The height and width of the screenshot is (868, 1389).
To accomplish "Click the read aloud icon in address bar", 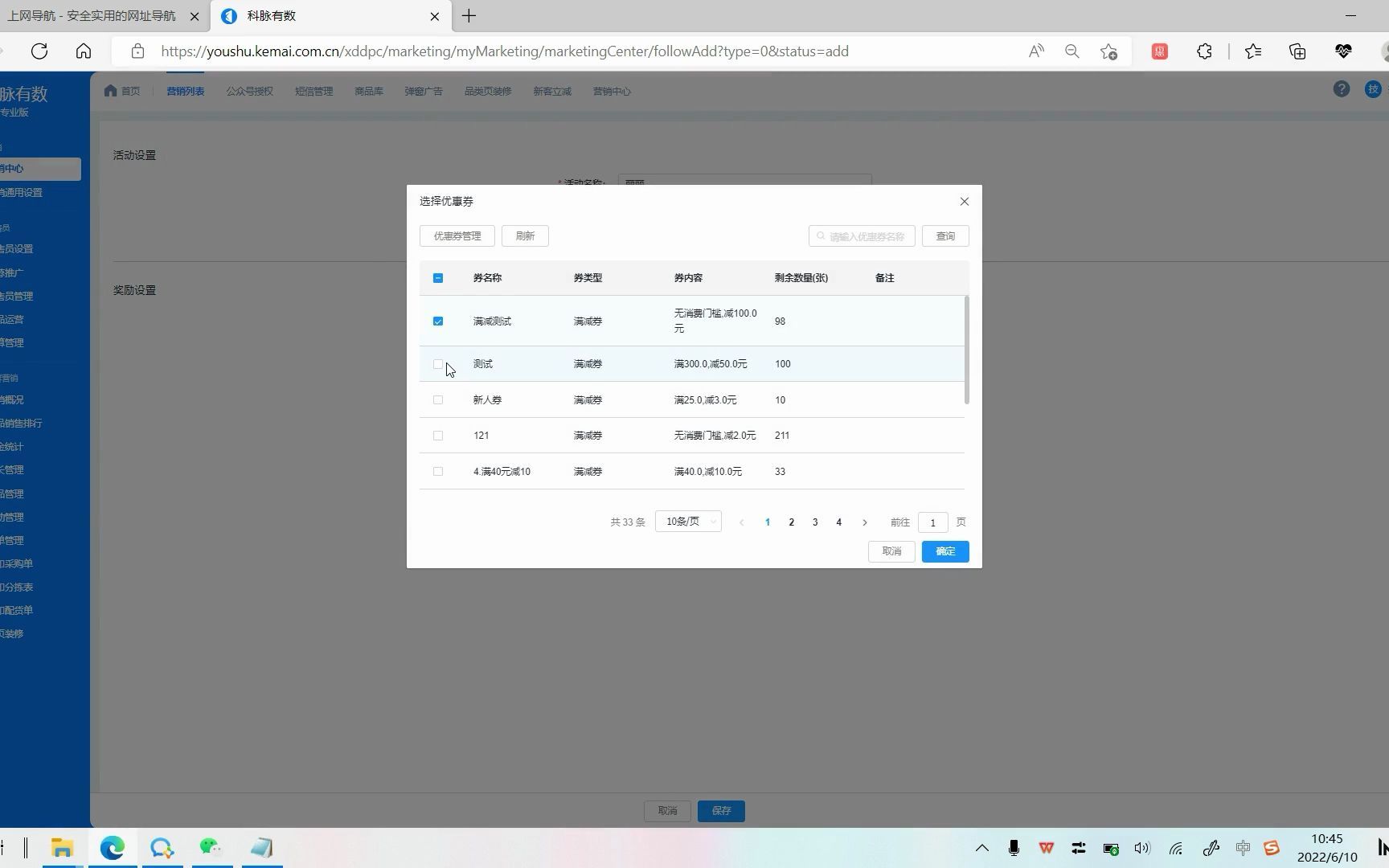I will point(1036,51).
